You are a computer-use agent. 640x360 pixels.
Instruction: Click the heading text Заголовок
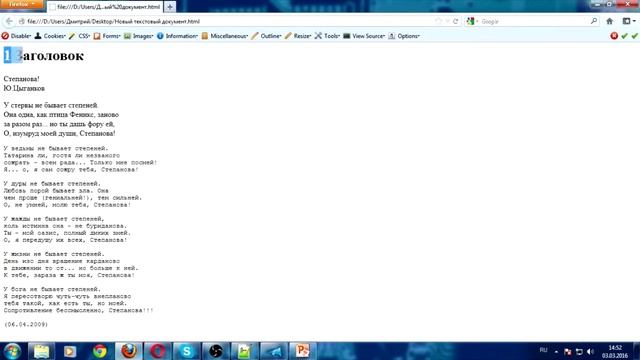coord(50,56)
